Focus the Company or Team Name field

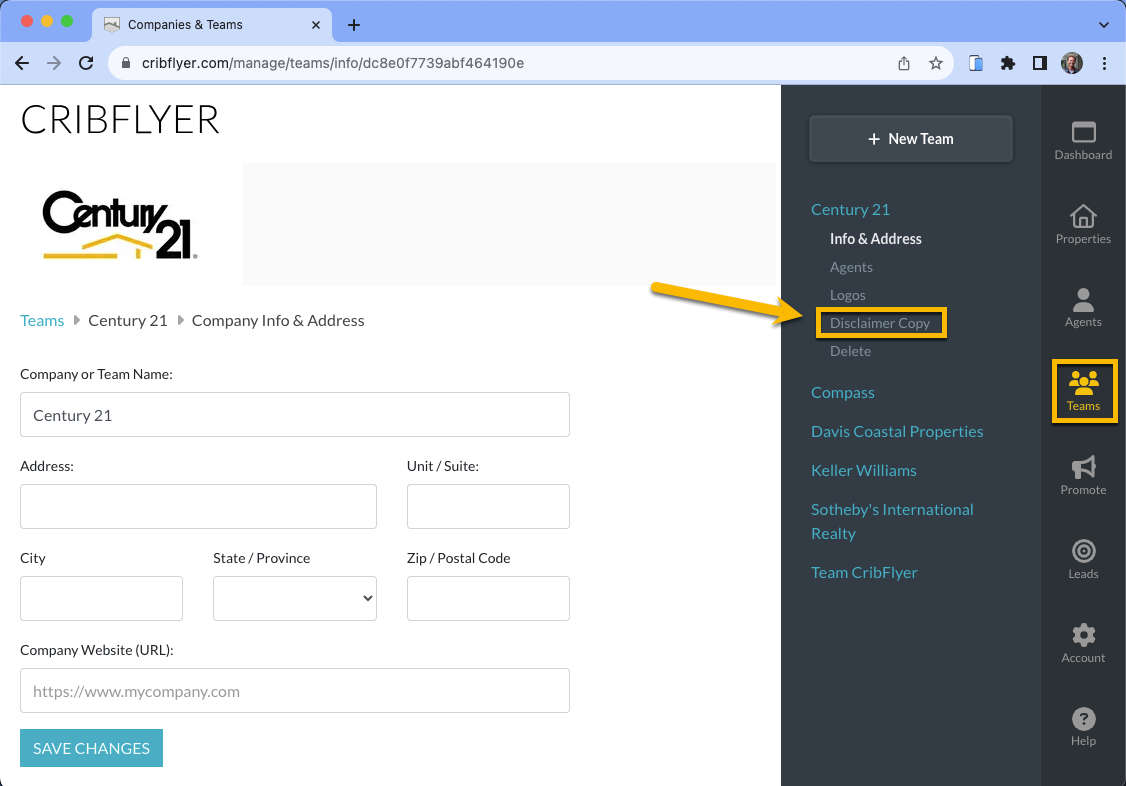tap(294, 414)
